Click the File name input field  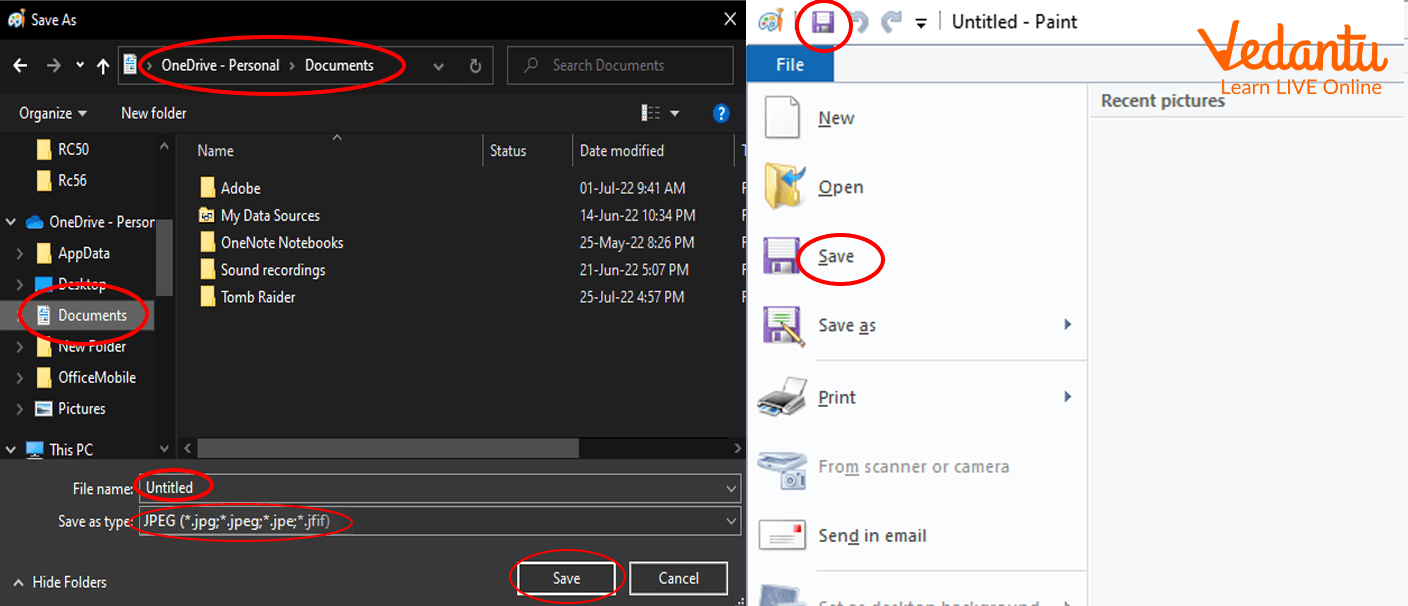pos(440,488)
